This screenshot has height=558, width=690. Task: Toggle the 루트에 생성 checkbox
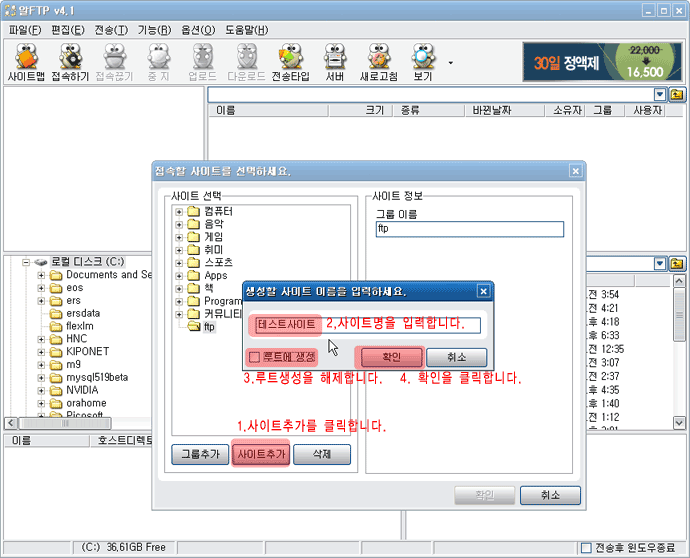point(254,357)
